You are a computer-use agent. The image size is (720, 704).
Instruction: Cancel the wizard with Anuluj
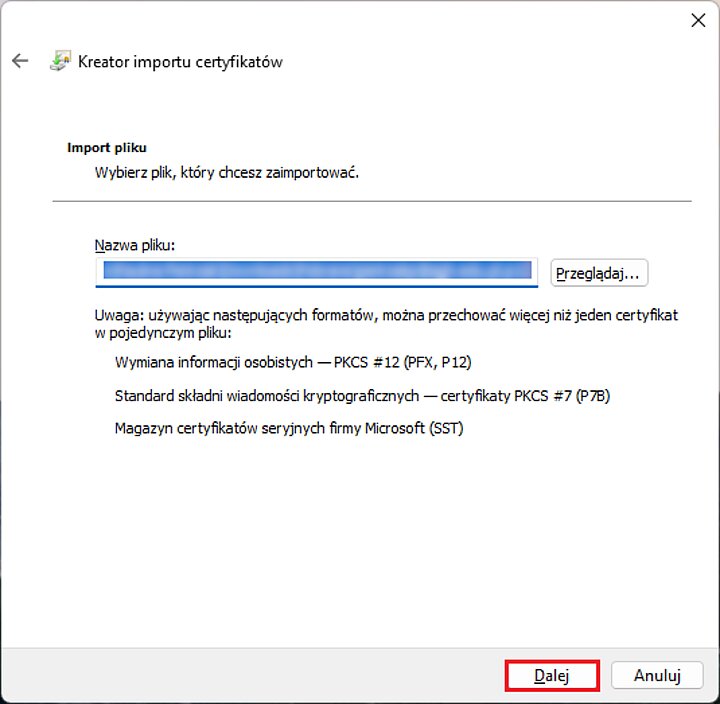pyautogui.click(x=657, y=676)
